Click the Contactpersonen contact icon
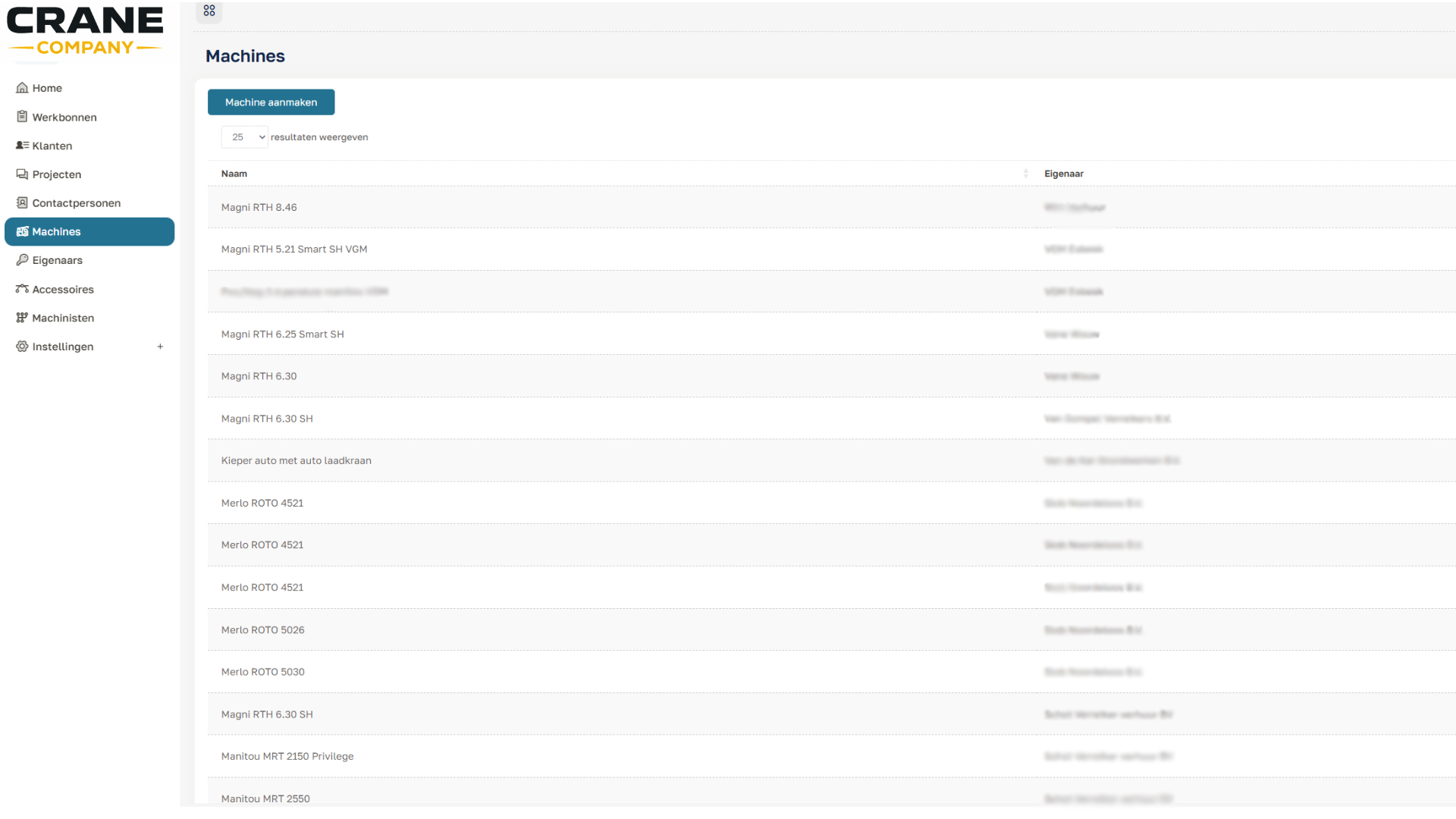Image resolution: width=1456 pixels, height=819 pixels. point(22,203)
